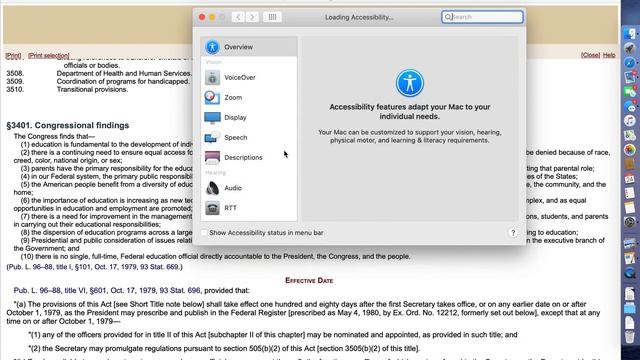The height and width of the screenshot is (360, 640).
Task: Enable Show Accessibility status in menu bar
Action: point(204,233)
